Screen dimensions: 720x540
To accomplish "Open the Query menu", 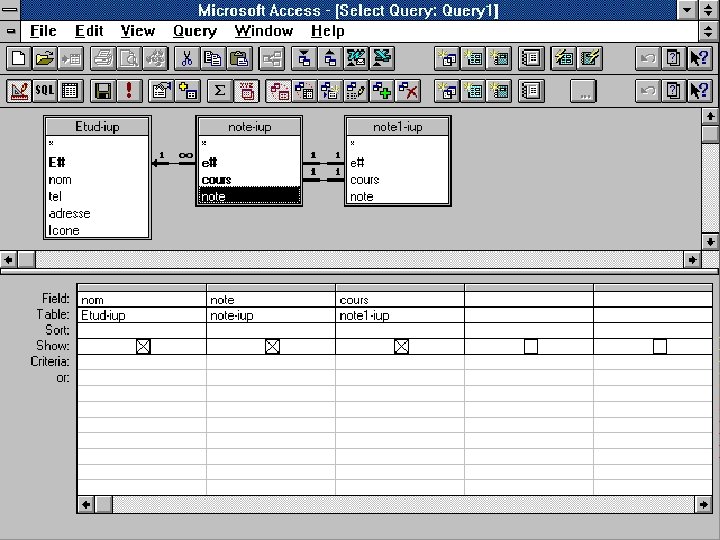I will pyautogui.click(x=195, y=31).
